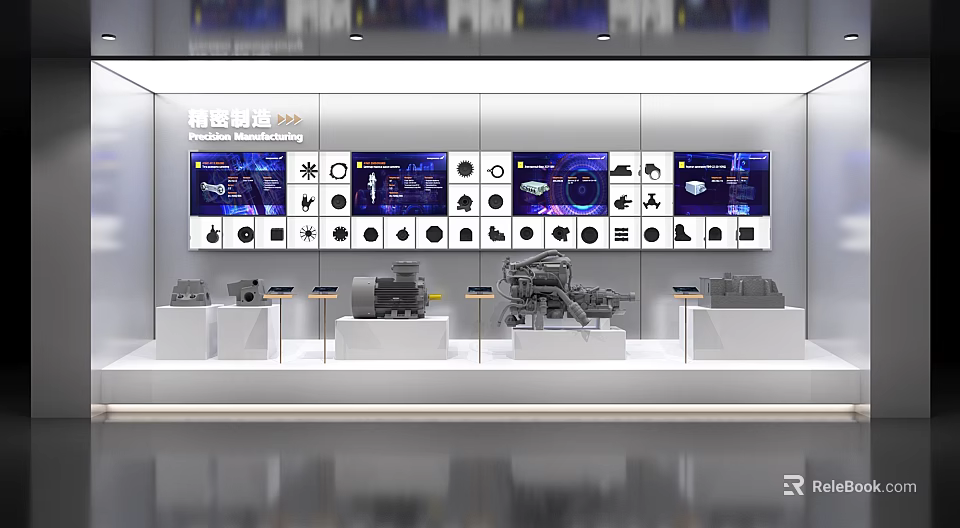Open the connecting rod display screen
Image resolution: width=960 pixels, height=528 pixels.
click(238, 184)
